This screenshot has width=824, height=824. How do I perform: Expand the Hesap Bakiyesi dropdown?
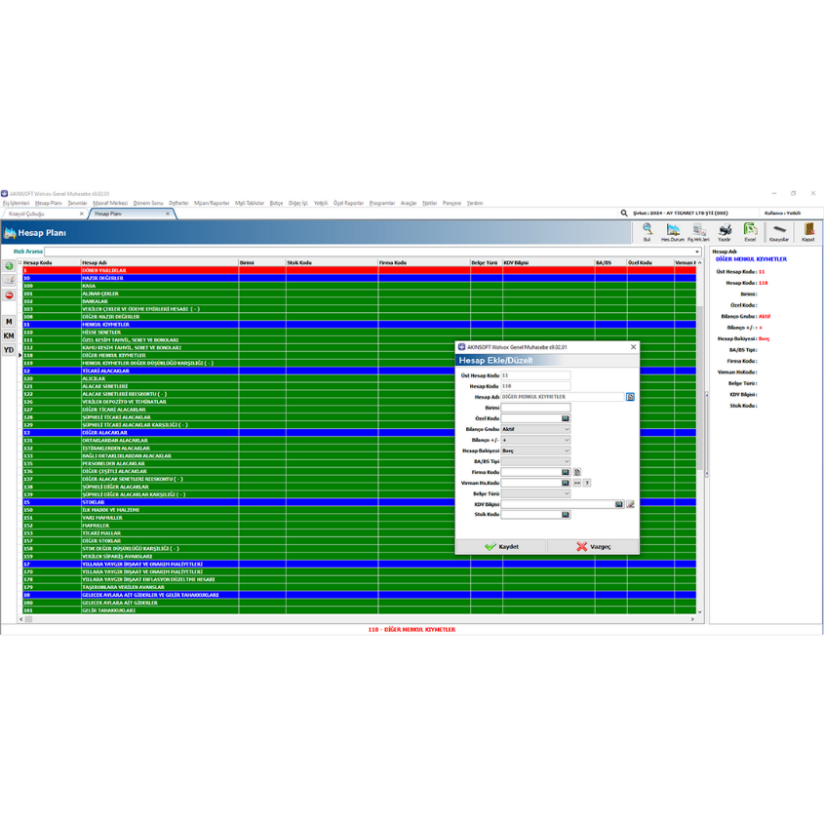tap(568, 451)
